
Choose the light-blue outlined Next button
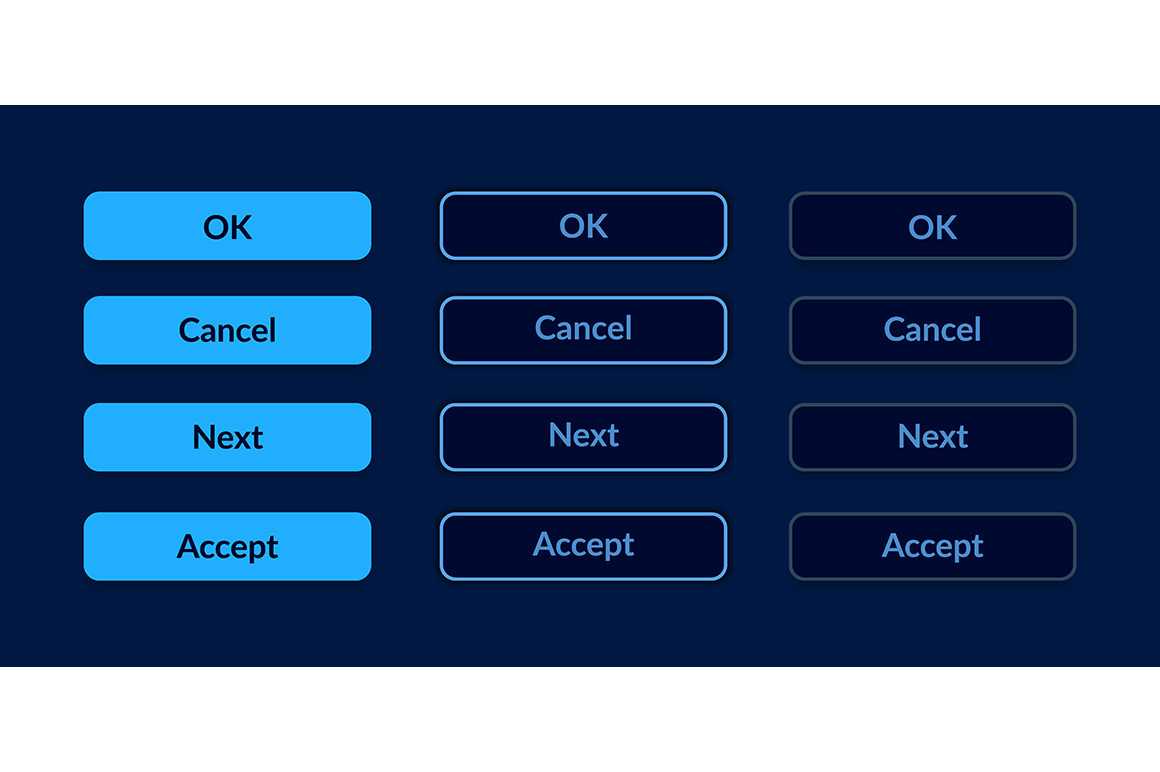[583, 437]
